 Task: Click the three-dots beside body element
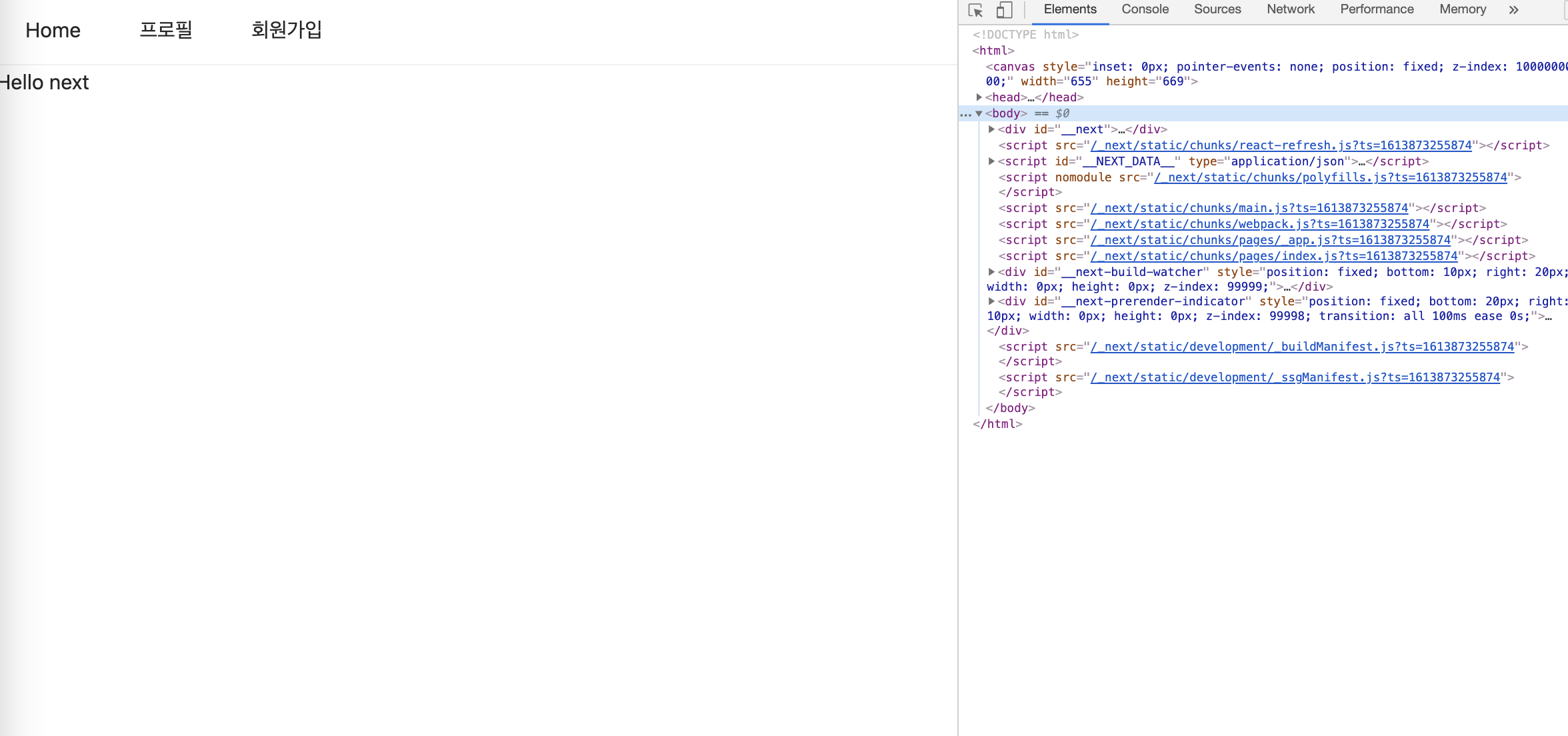click(x=965, y=114)
